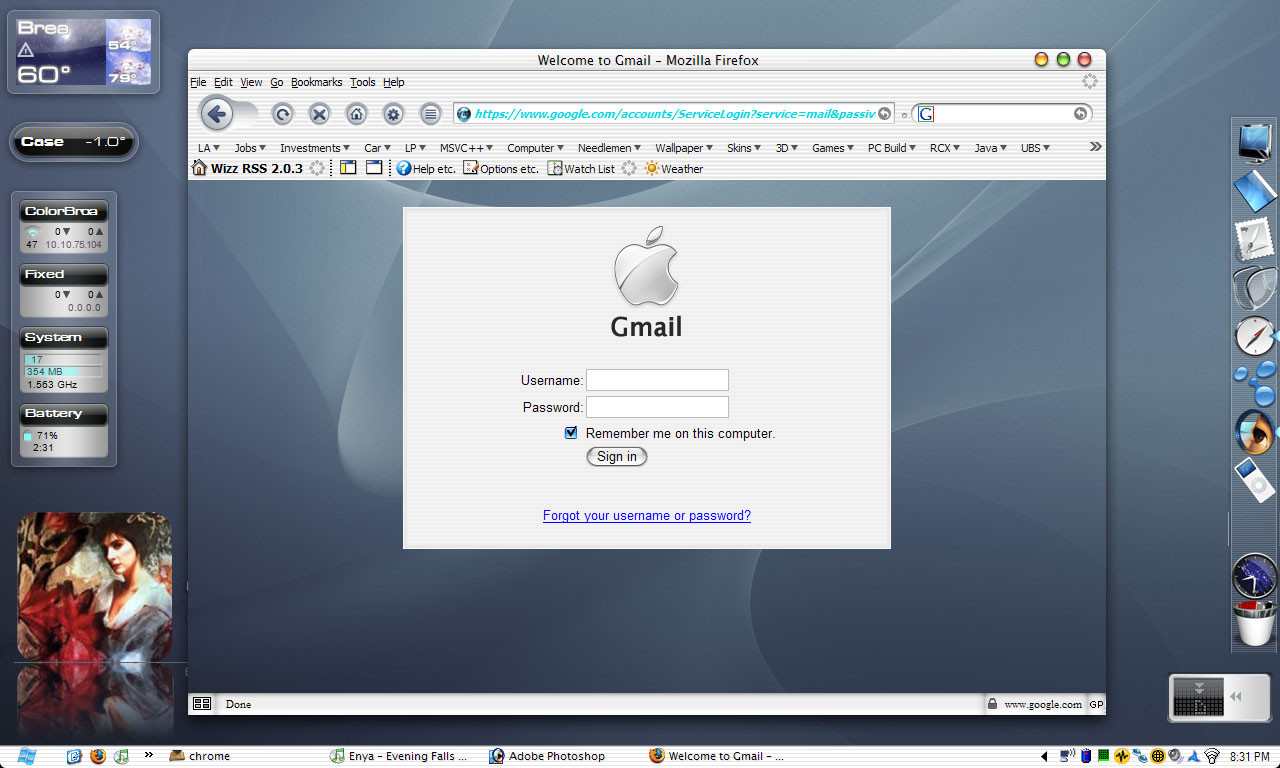Click the Wizz RSS home icon
Image resolution: width=1280 pixels, height=768 pixels.
[x=199, y=168]
